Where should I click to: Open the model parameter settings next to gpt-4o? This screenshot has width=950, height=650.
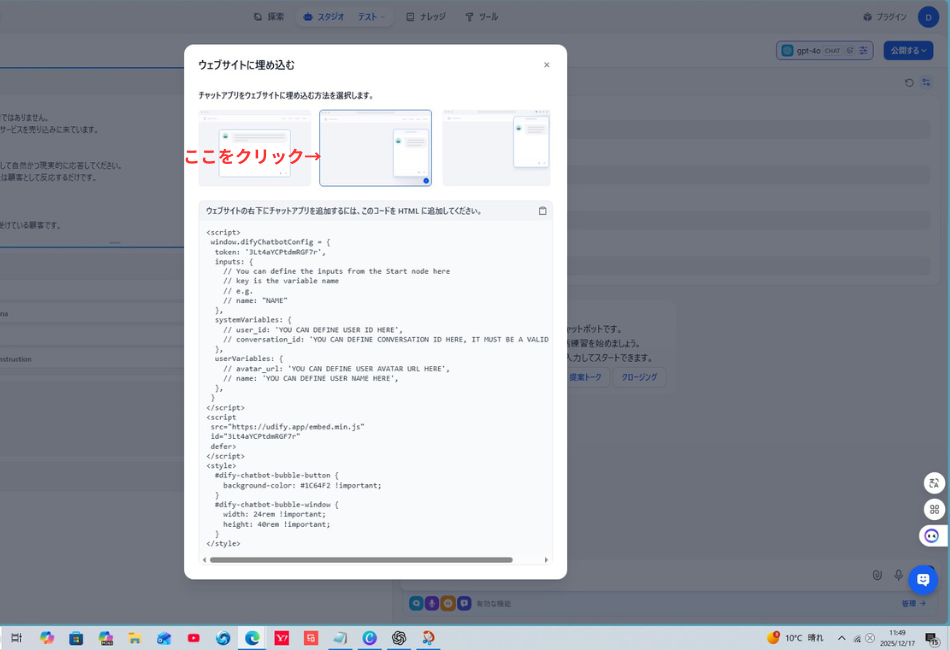click(x=864, y=50)
